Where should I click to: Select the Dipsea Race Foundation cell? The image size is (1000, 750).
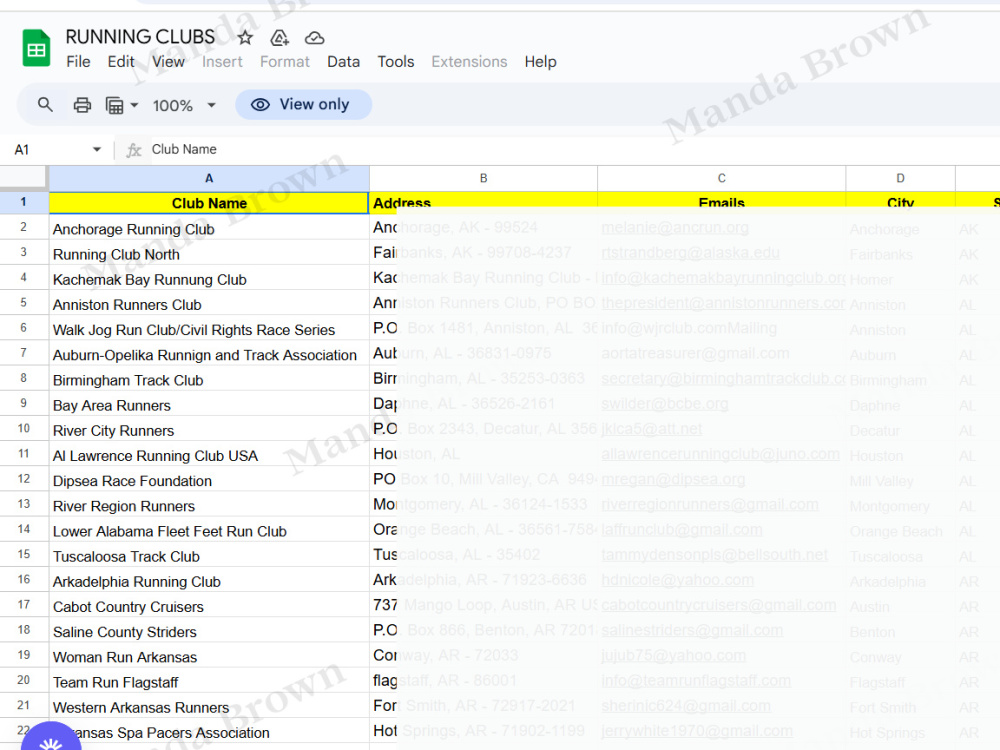pos(209,480)
